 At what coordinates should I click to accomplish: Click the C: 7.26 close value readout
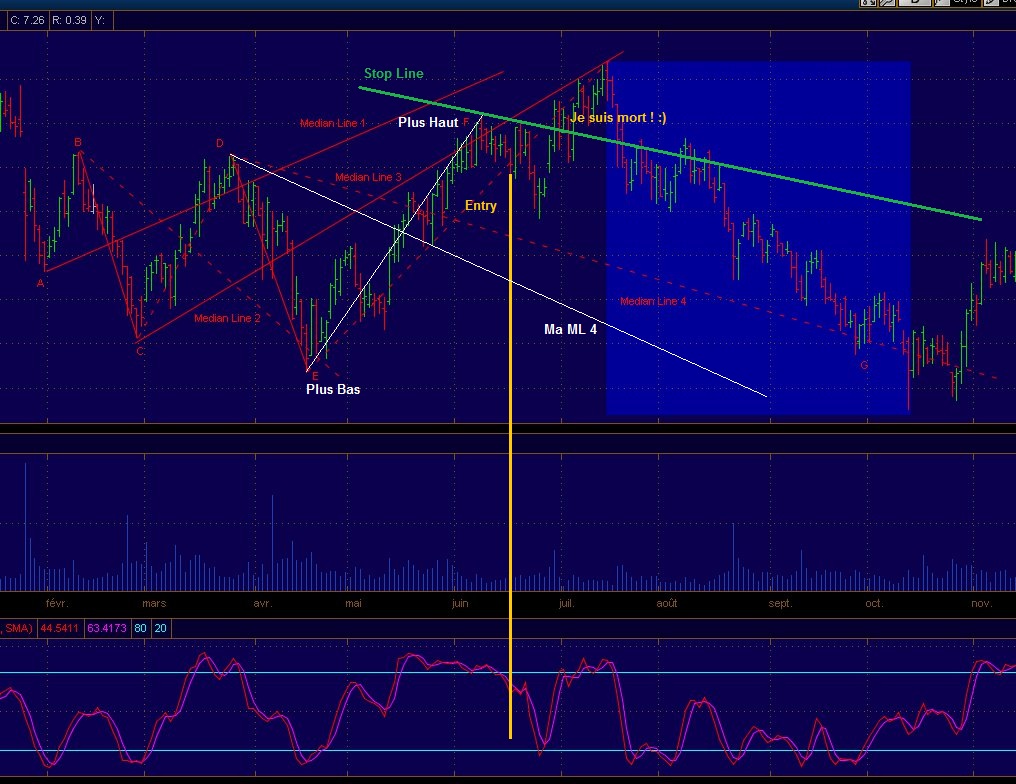coord(27,20)
